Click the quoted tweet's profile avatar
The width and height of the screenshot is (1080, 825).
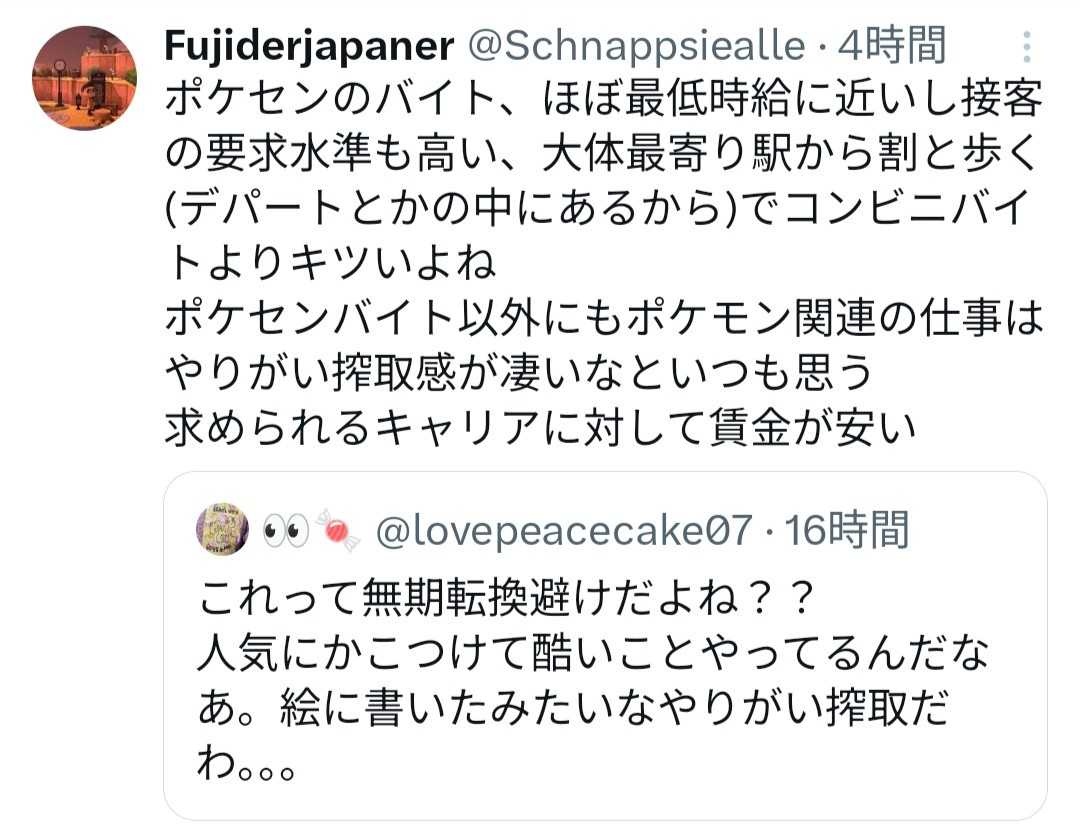tap(222, 529)
